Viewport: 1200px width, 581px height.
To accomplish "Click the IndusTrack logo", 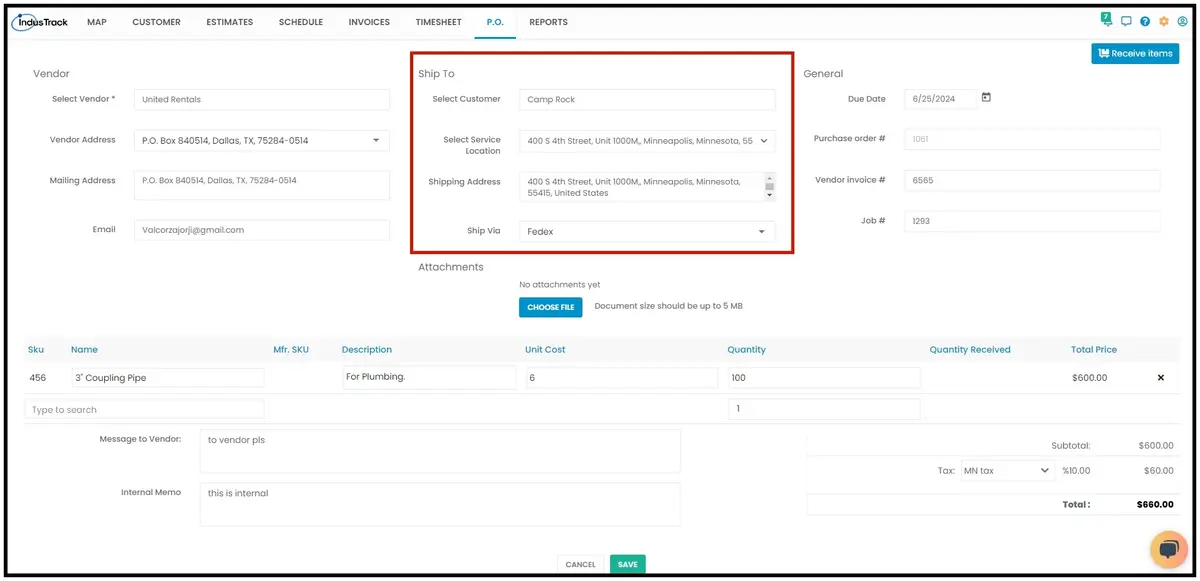I will click(41, 21).
